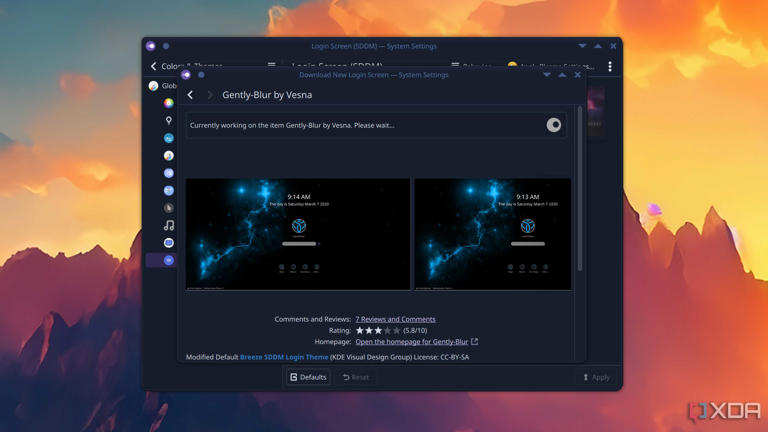Open the 7 Reviews and Comments link
The image size is (768, 432).
pyautogui.click(x=395, y=319)
